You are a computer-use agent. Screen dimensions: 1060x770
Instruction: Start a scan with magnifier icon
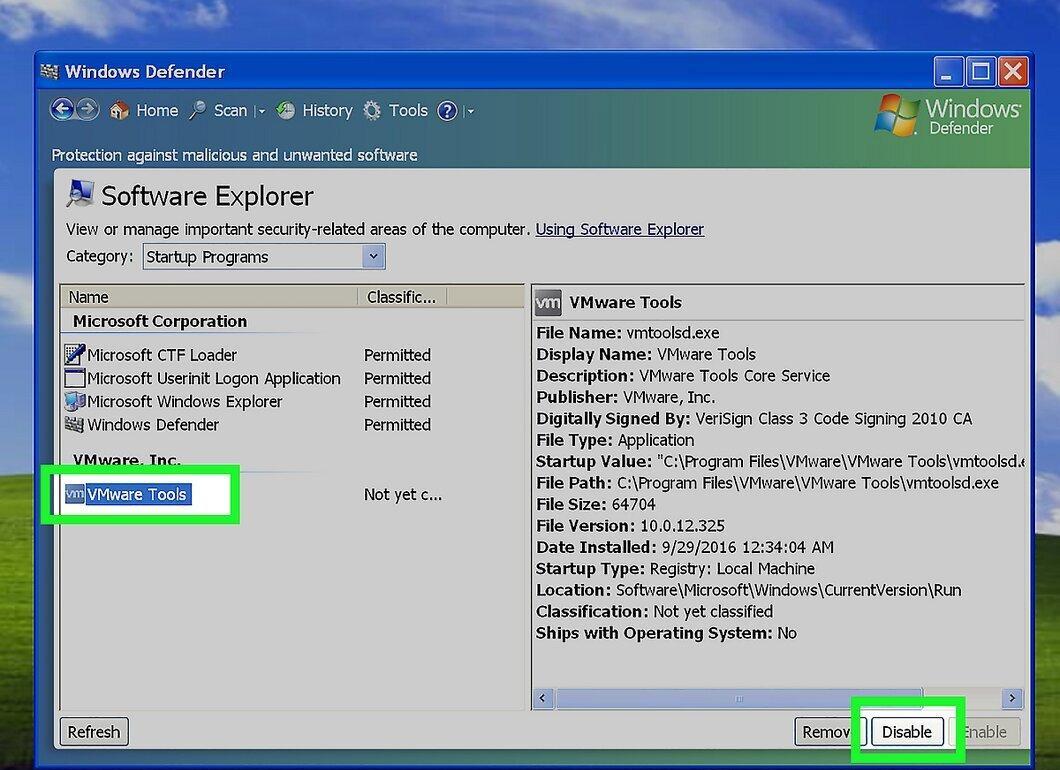(197, 110)
